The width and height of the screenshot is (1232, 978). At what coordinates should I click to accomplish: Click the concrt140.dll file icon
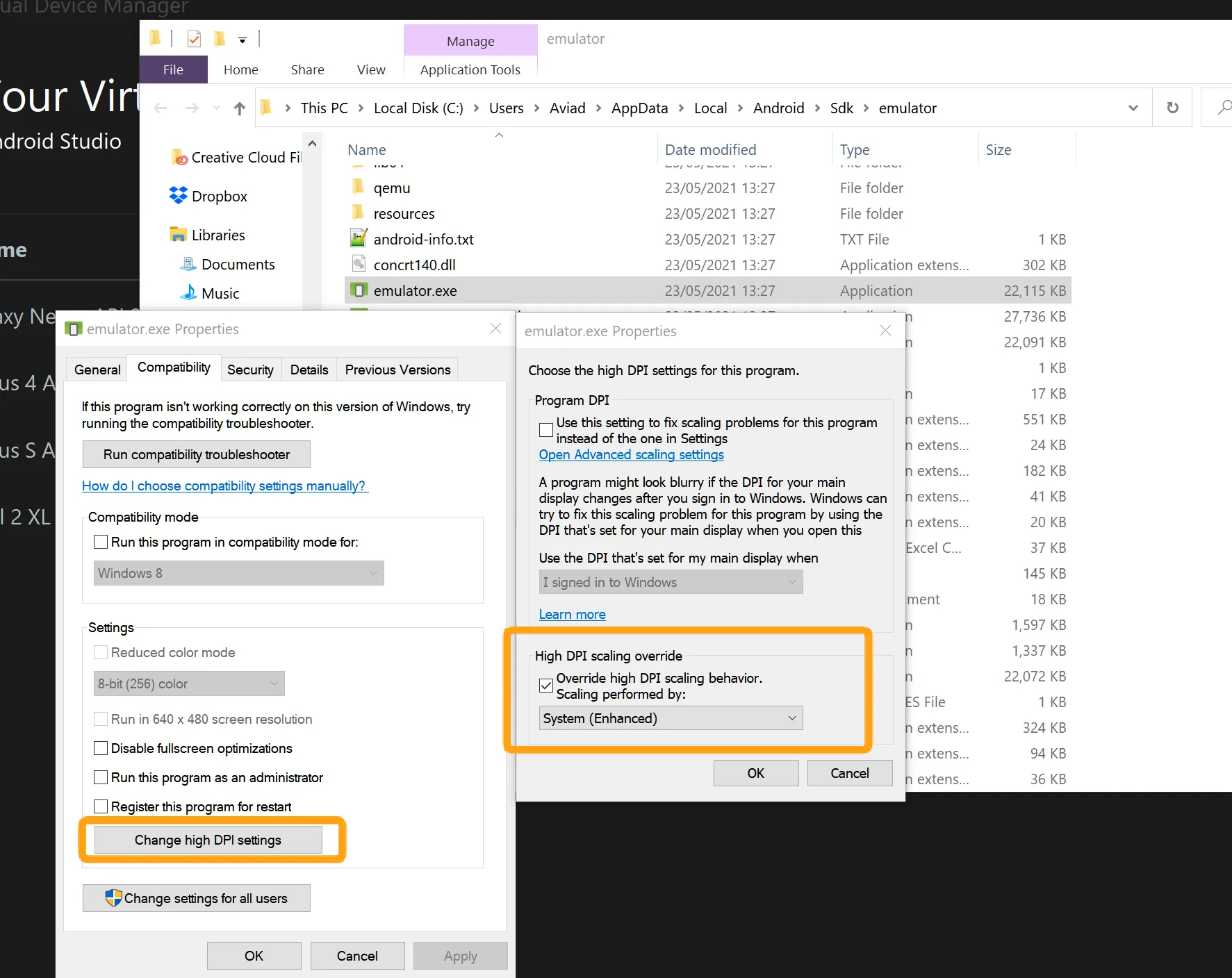(x=359, y=265)
